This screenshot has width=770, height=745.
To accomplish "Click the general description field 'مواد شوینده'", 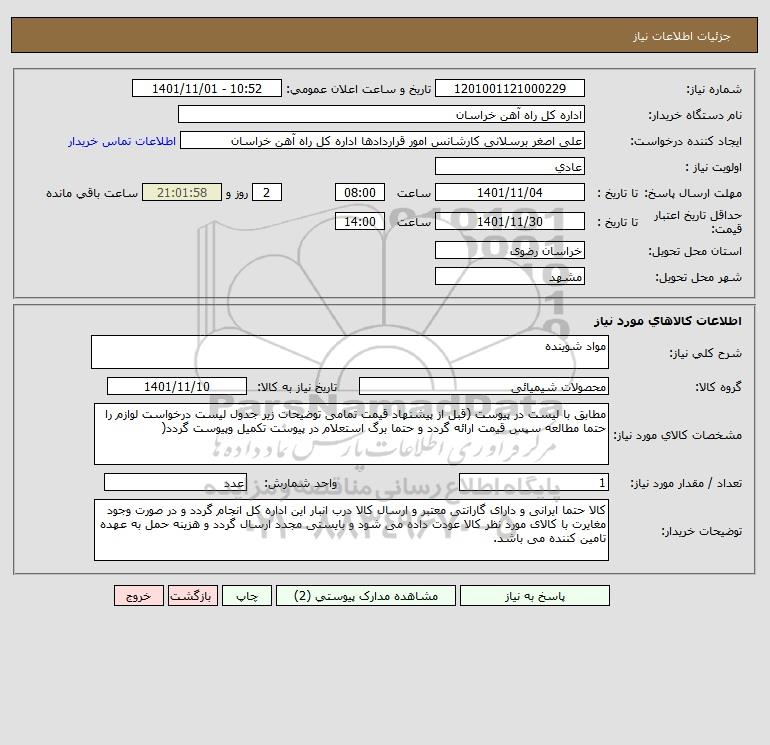I will [350, 352].
